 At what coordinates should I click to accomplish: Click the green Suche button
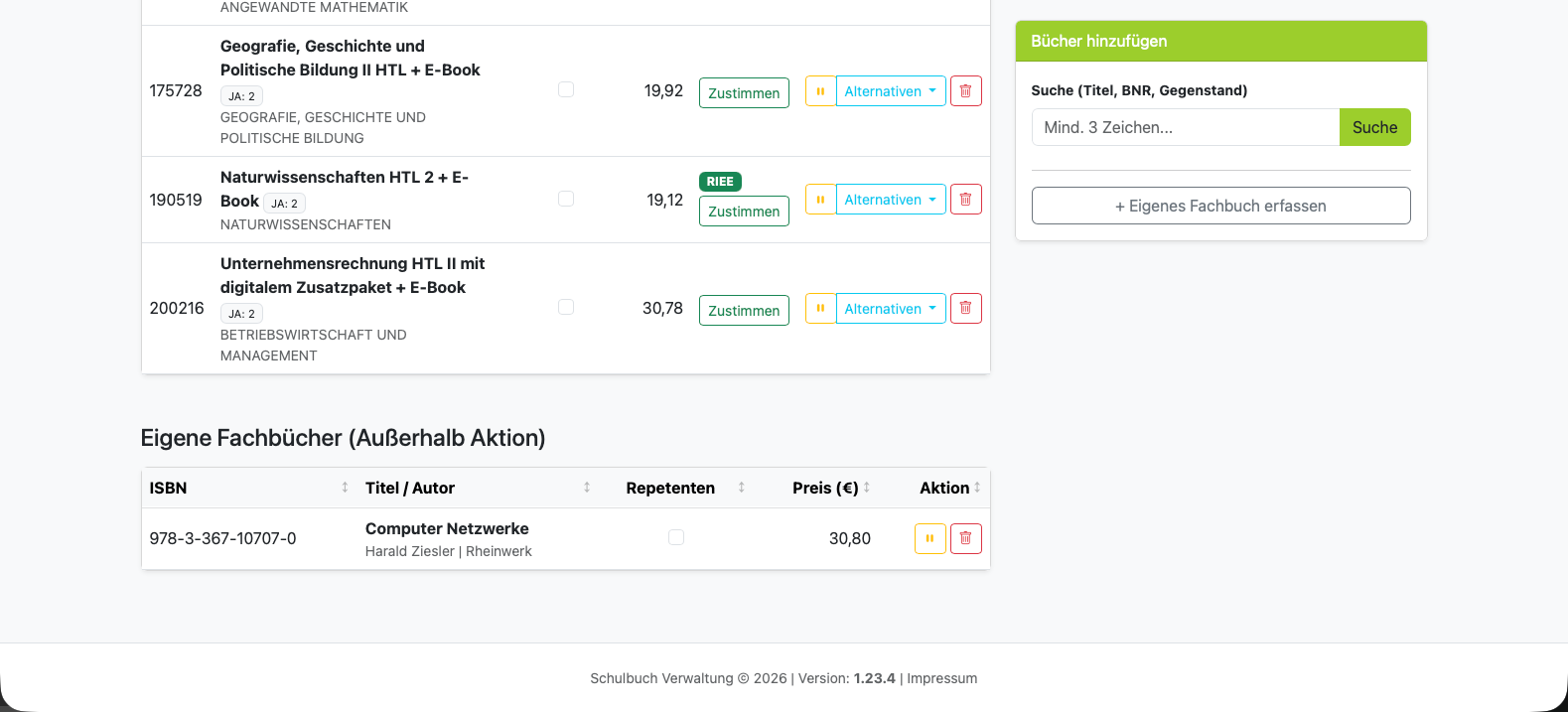(x=1374, y=127)
